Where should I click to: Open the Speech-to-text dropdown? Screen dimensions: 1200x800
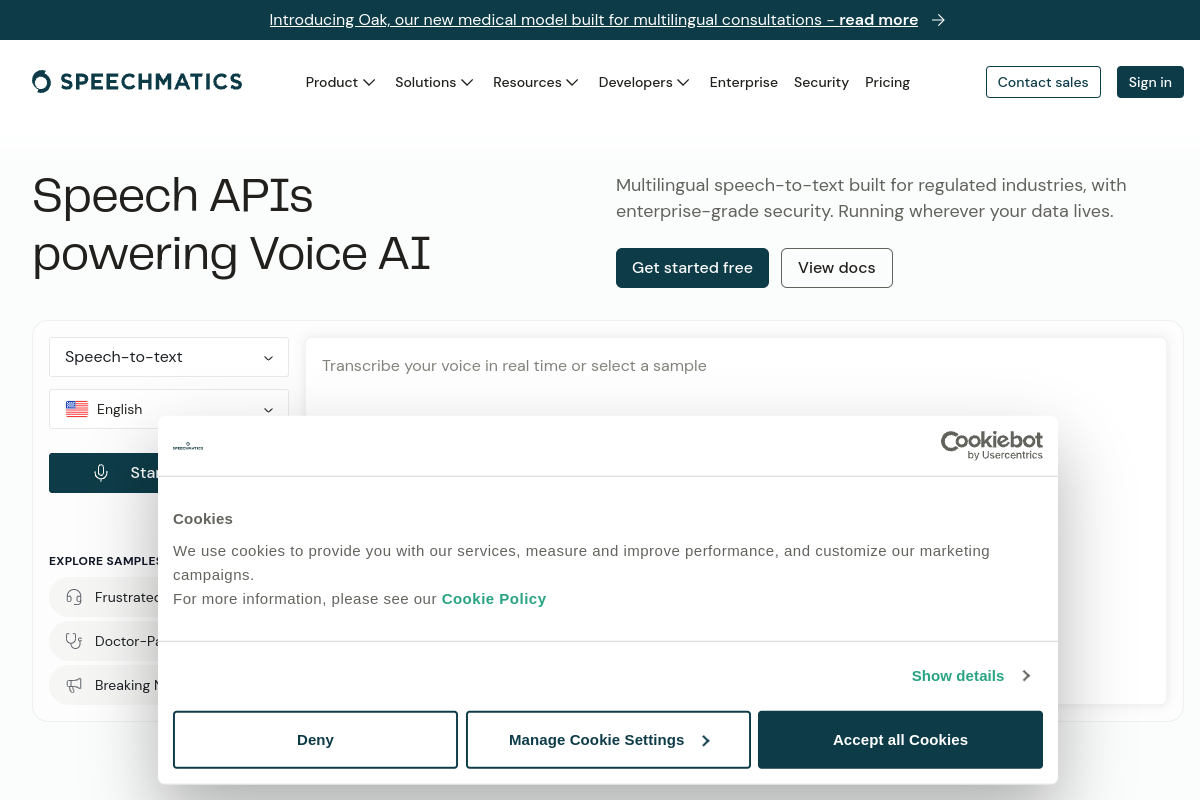169,357
